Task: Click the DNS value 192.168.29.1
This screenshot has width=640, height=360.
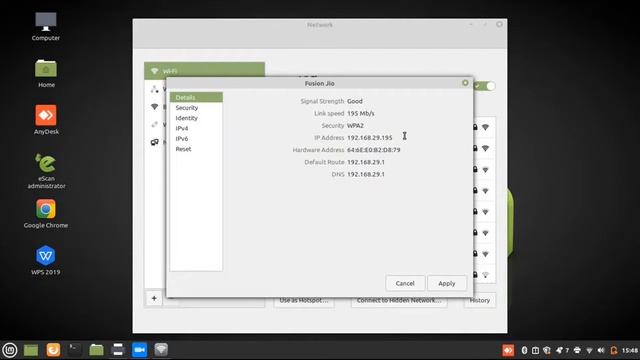Action: point(366,174)
